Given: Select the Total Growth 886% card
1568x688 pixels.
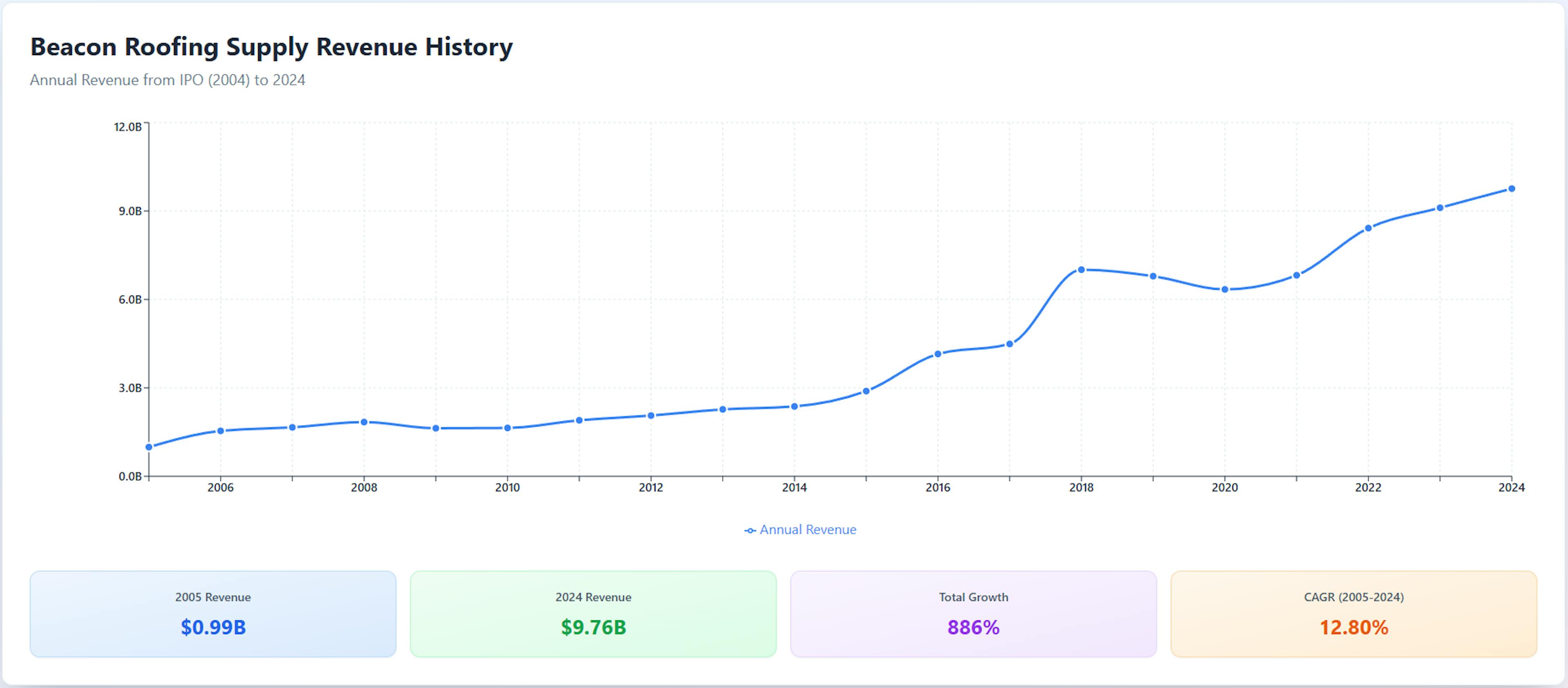Looking at the screenshot, I should coord(973,613).
